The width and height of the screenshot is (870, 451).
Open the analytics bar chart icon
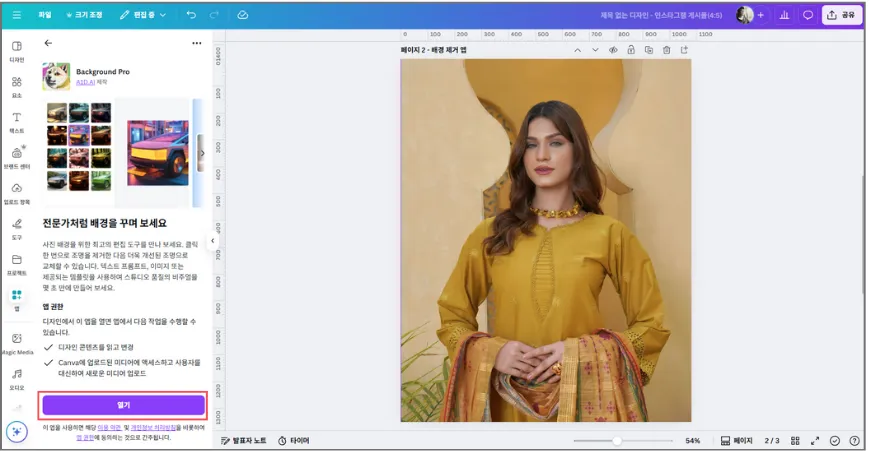click(784, 15)
